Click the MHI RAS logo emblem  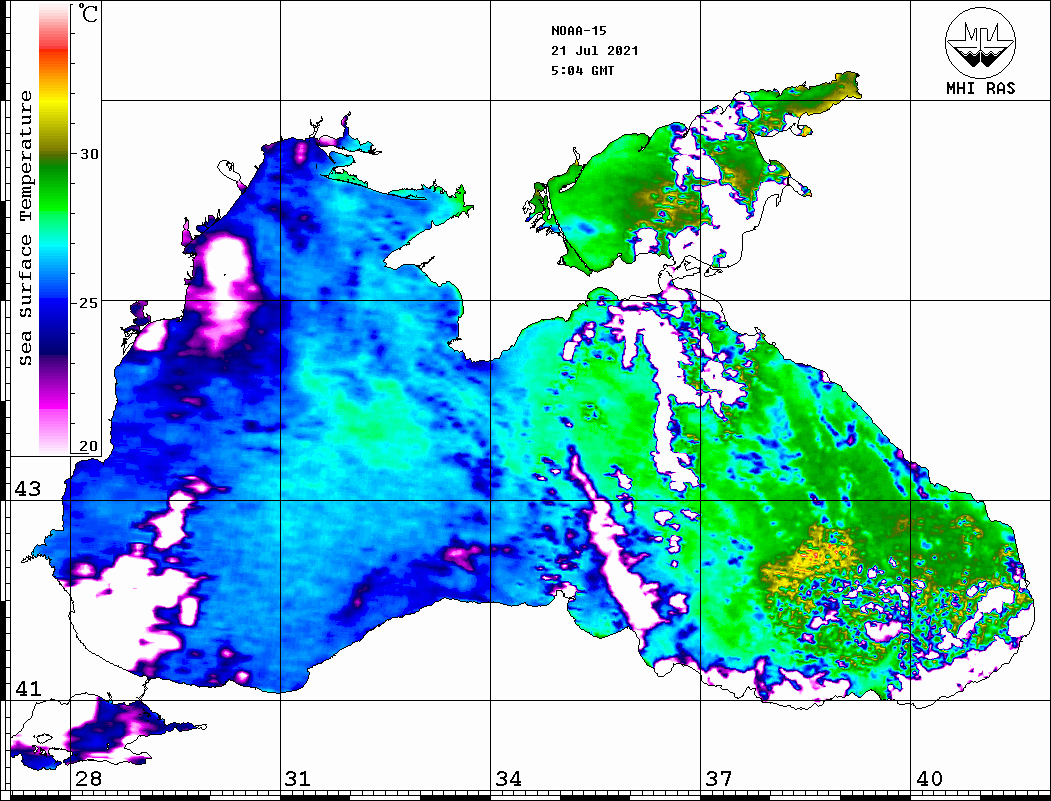980,42
